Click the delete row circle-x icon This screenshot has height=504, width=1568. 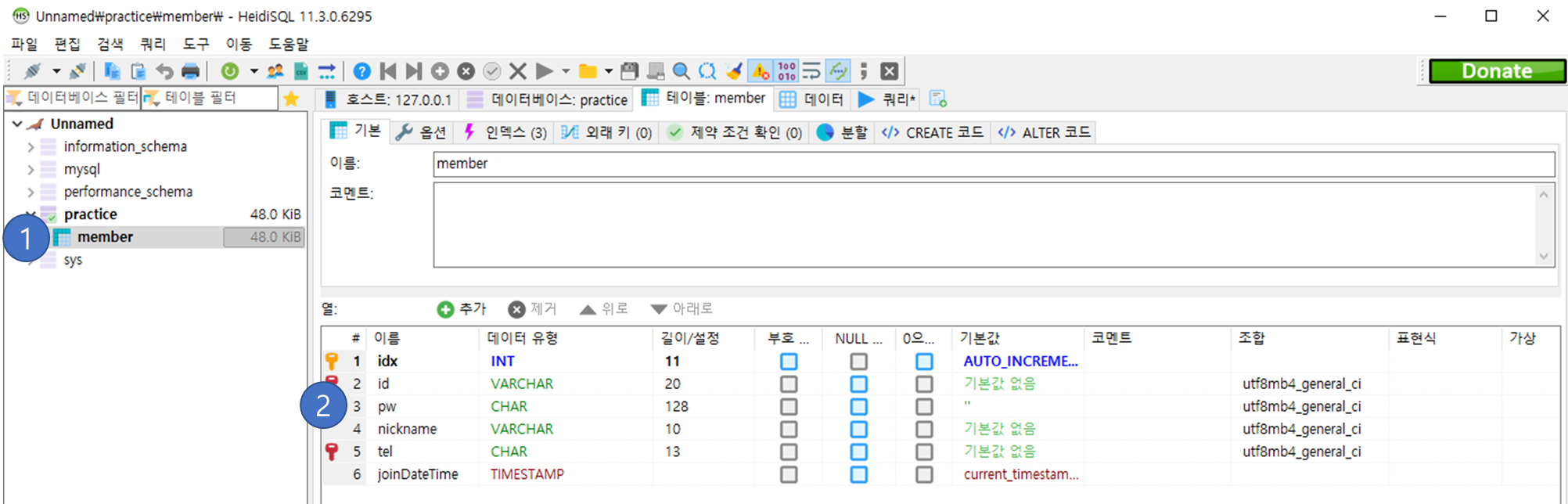[x=466, y=71]
